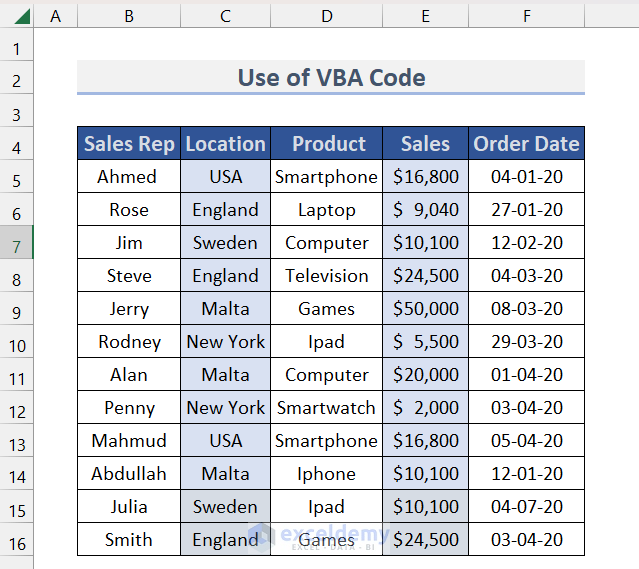Select column B header

point(128,16)
